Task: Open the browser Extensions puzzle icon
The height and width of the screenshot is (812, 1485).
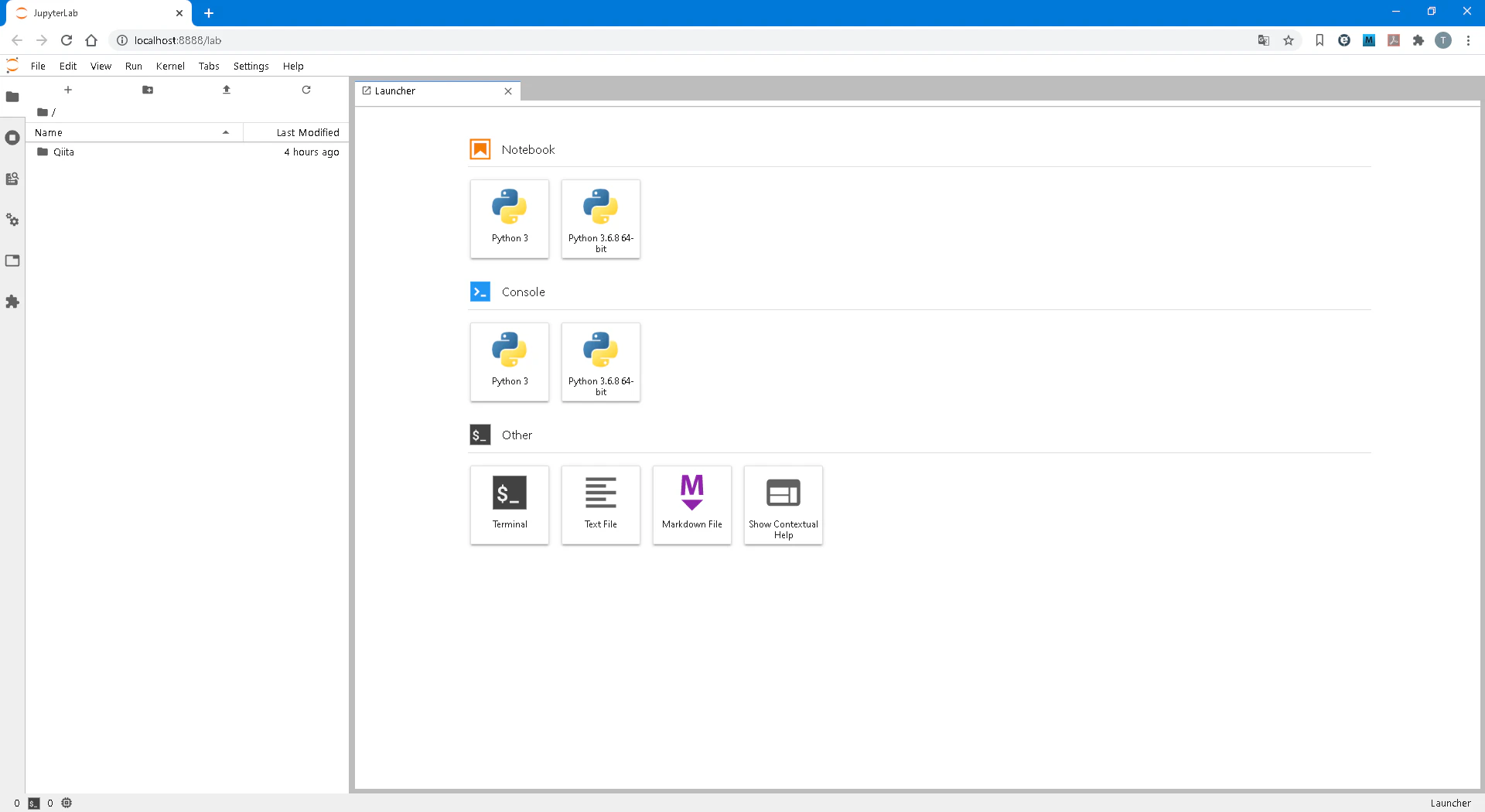Action: pyautogui.click(x=1418, y=40)
